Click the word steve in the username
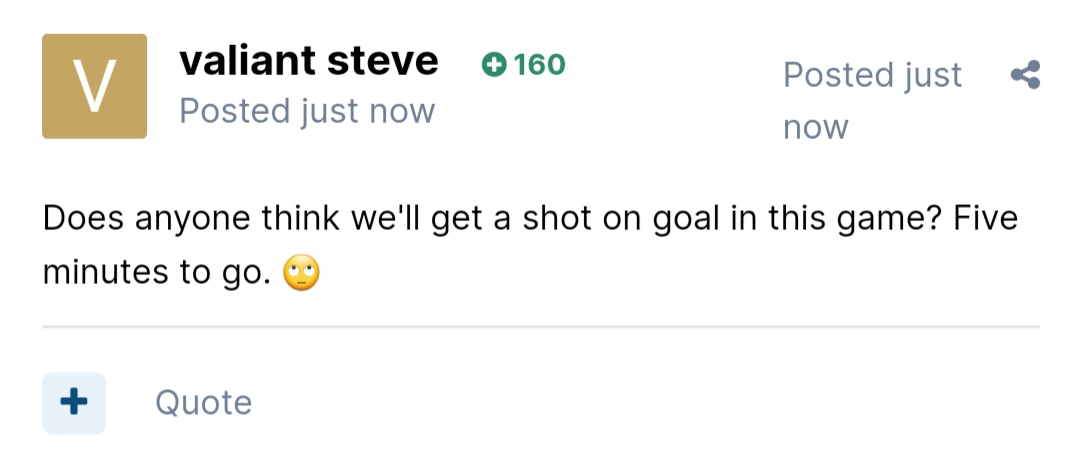Screen dimensions: 1080x474 [382, 61]
